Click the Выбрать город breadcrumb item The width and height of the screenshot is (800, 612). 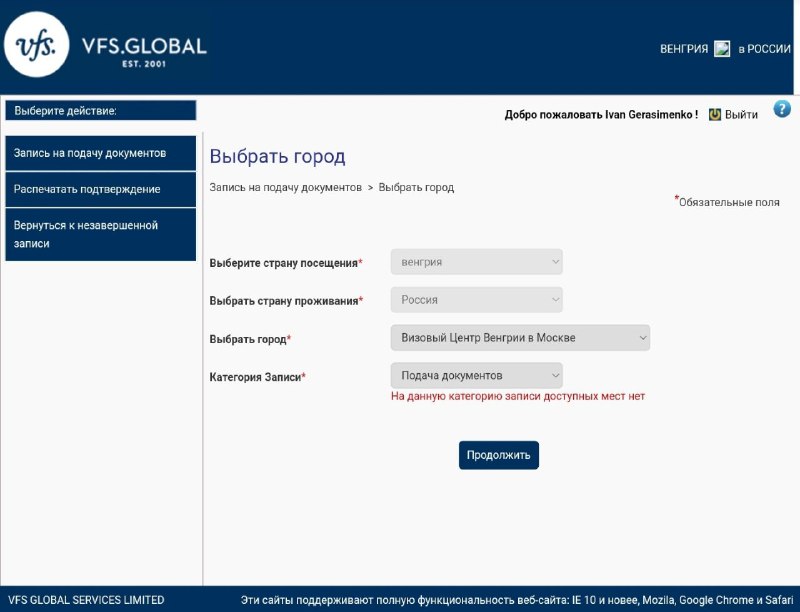coord(416,188)
